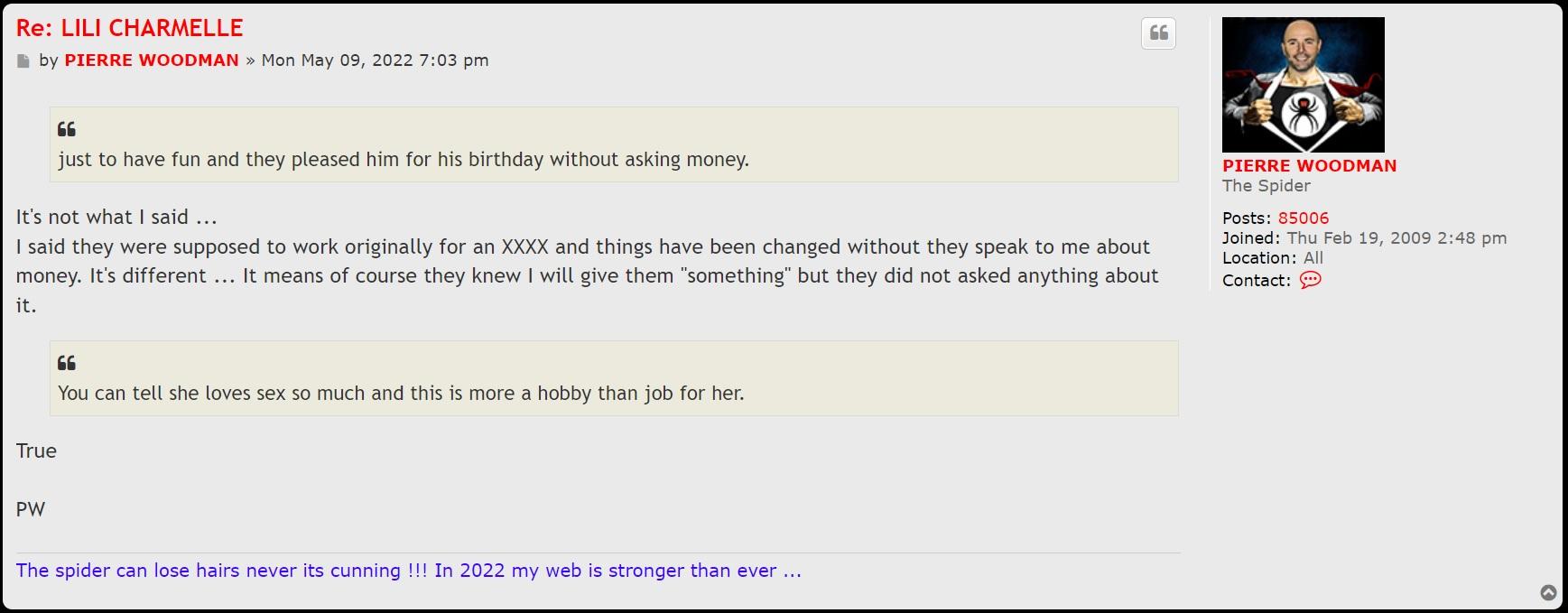Viewport: 1568px width, 613px height.
Task: Click the "PW" sign-off text
Action: (x=31, y=509)
